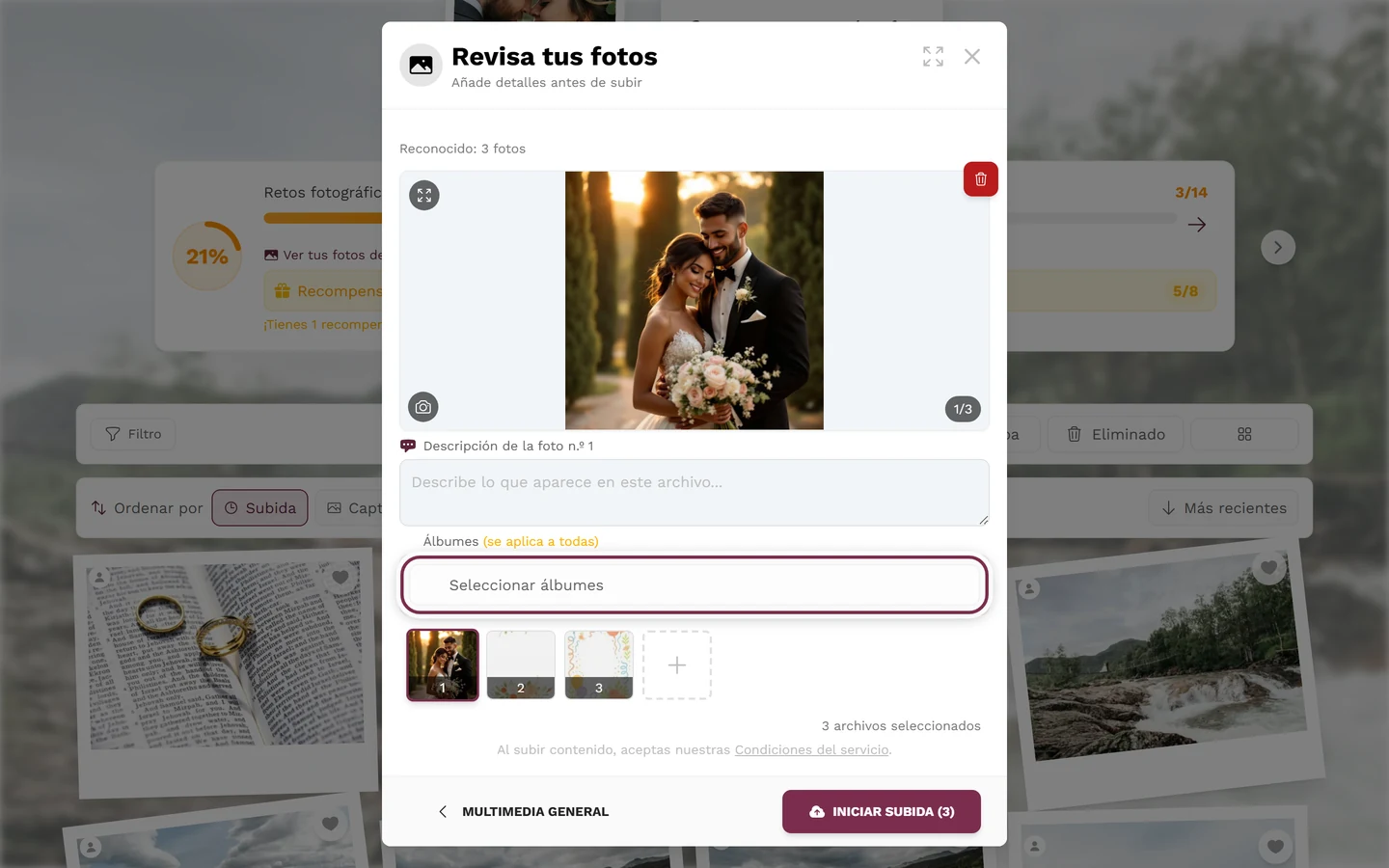
Task: Click next arrow on challenges carousel
Action: click(1278, 248)
